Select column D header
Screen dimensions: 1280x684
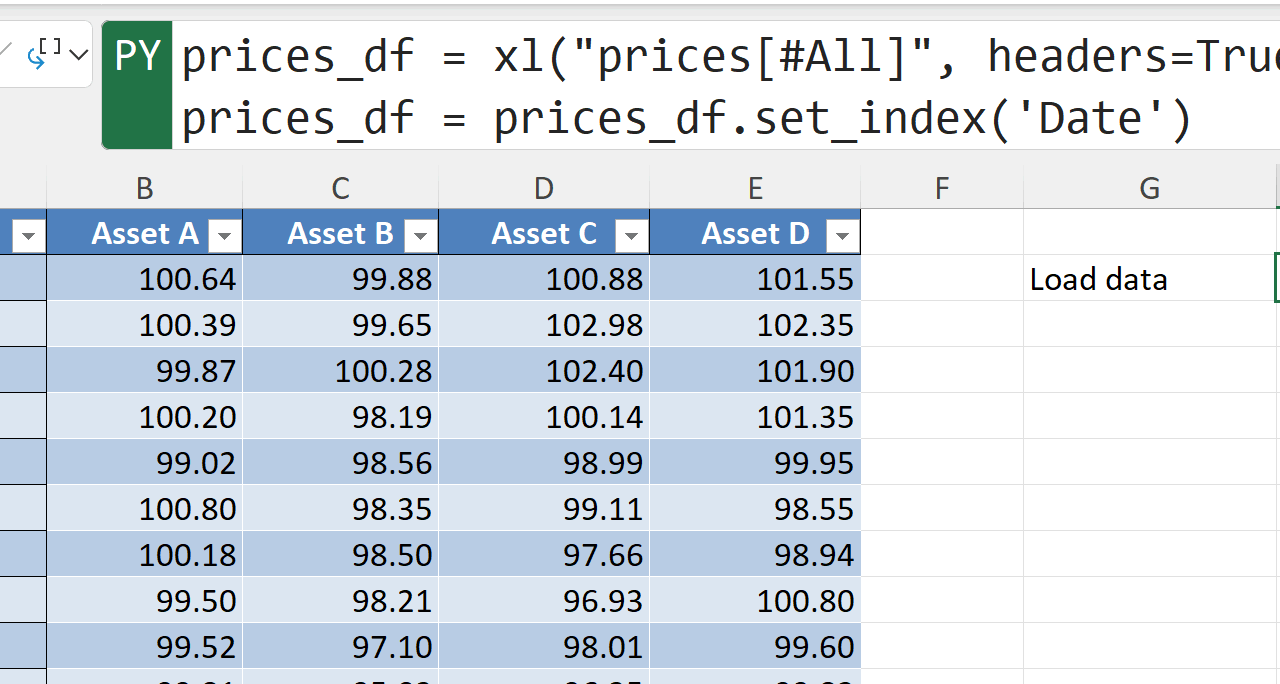(x=544, y=188)
